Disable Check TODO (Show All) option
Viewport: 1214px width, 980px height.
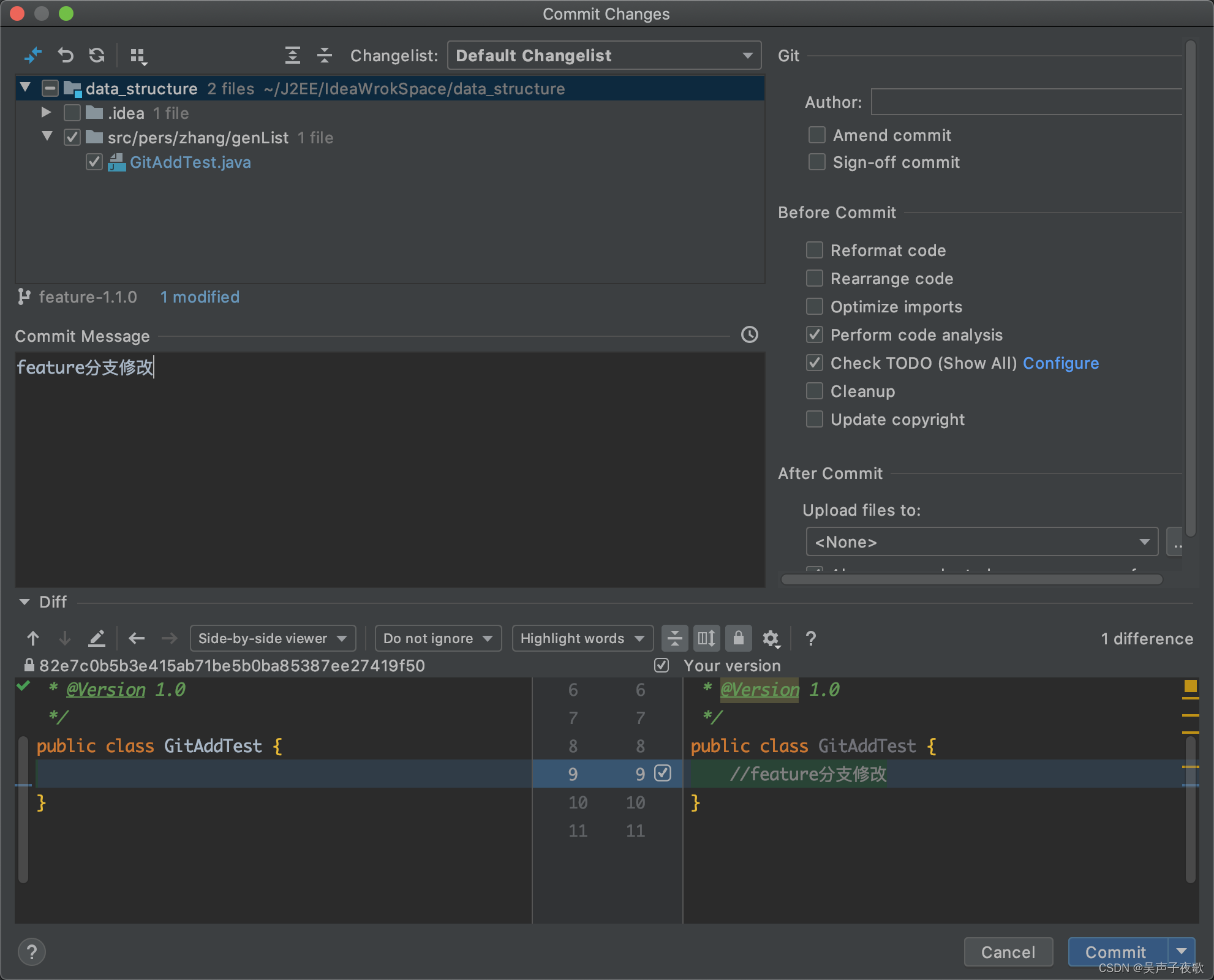815,363
